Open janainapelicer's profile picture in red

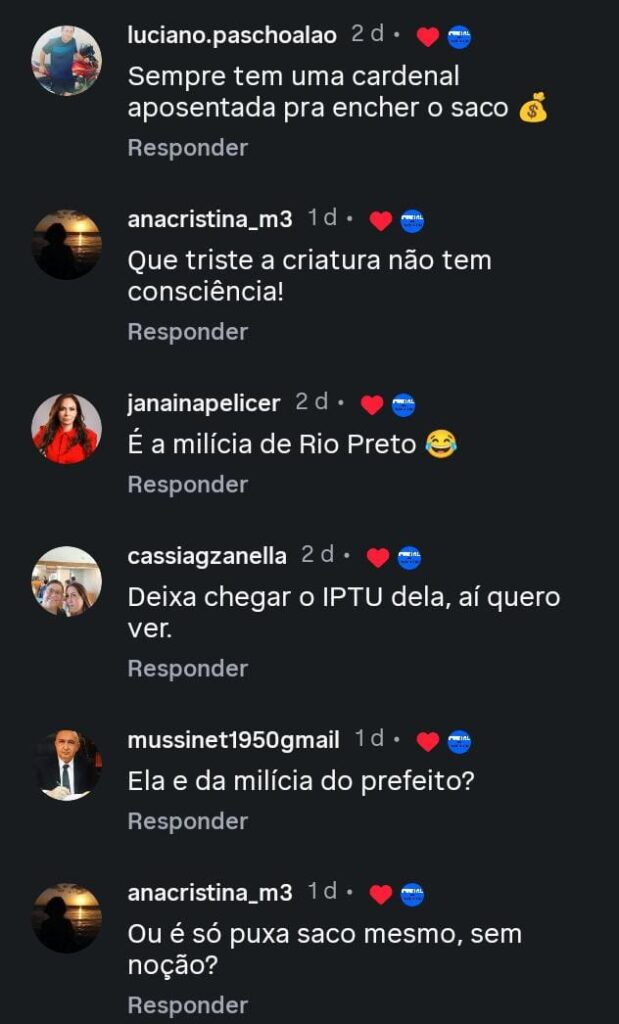pyautogui.click(x=67, y=428)
